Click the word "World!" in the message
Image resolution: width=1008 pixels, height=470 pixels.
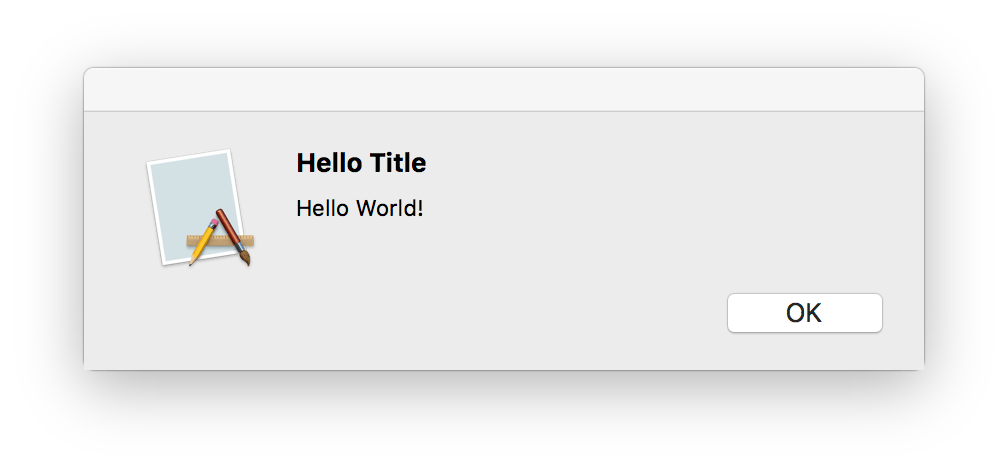pos(390,208)
